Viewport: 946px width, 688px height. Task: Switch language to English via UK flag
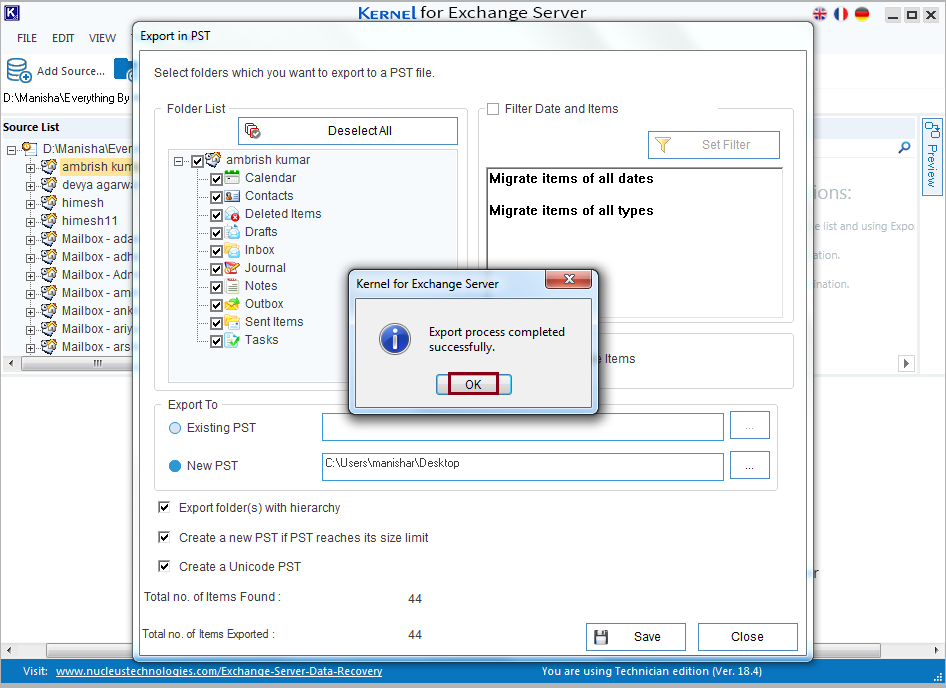pos(819,14)
